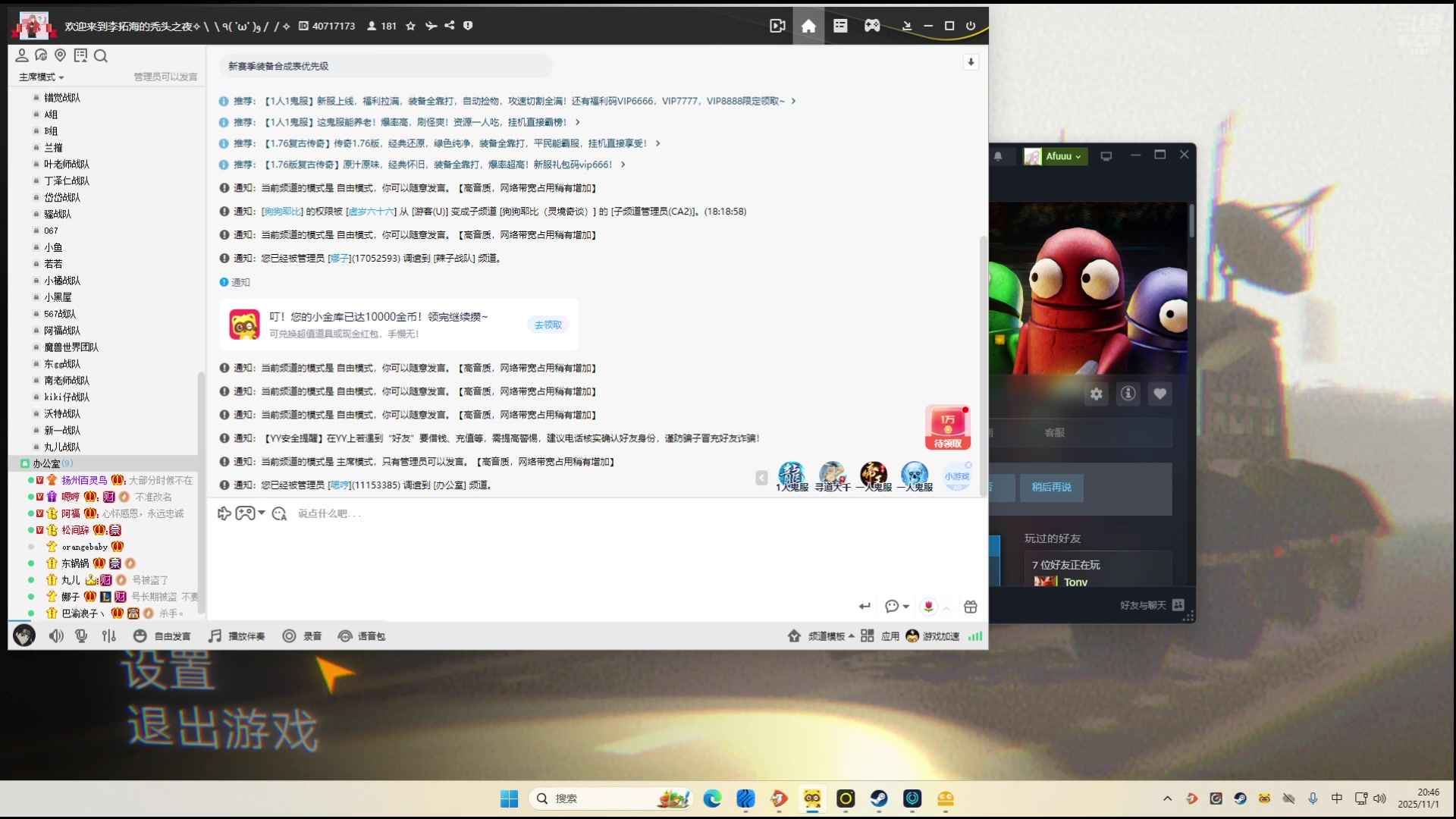The width and height of the screenshot is (1456, 819).
Task: Open the channel search magnifier
Action: pyautogui.click(x=101, y=55)
